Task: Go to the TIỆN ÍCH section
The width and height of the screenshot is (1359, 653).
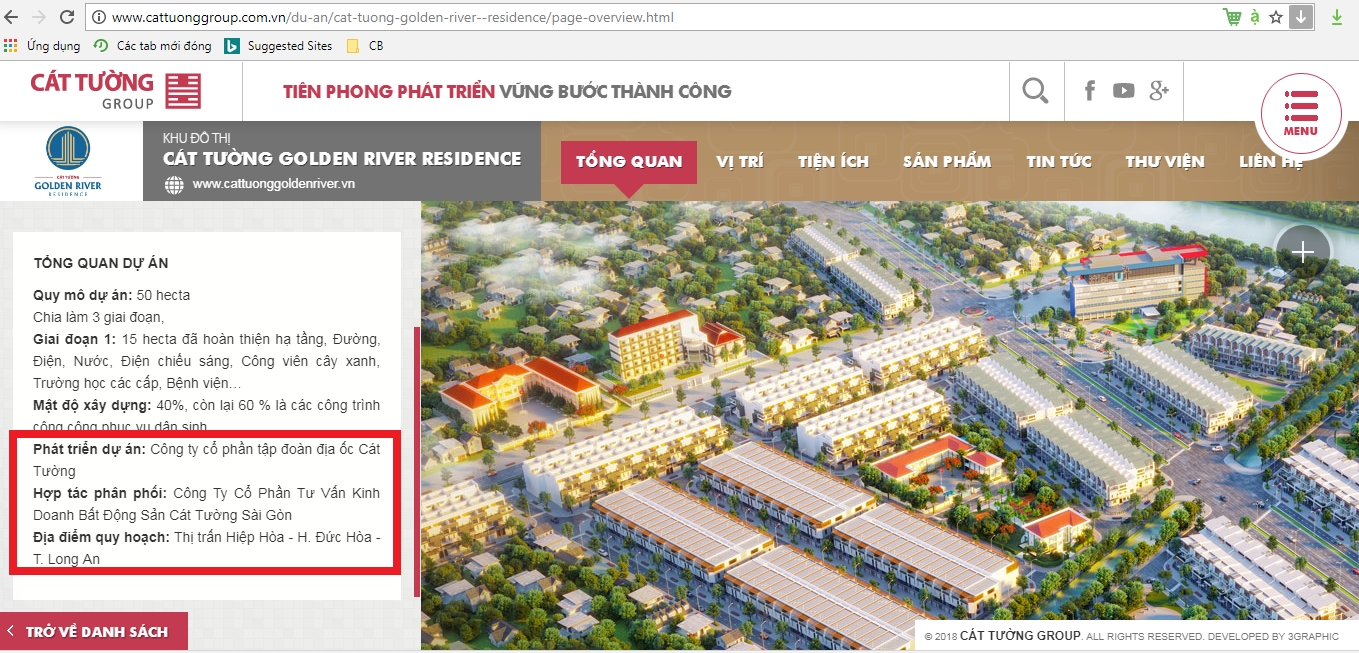Action: pos(833,162)
